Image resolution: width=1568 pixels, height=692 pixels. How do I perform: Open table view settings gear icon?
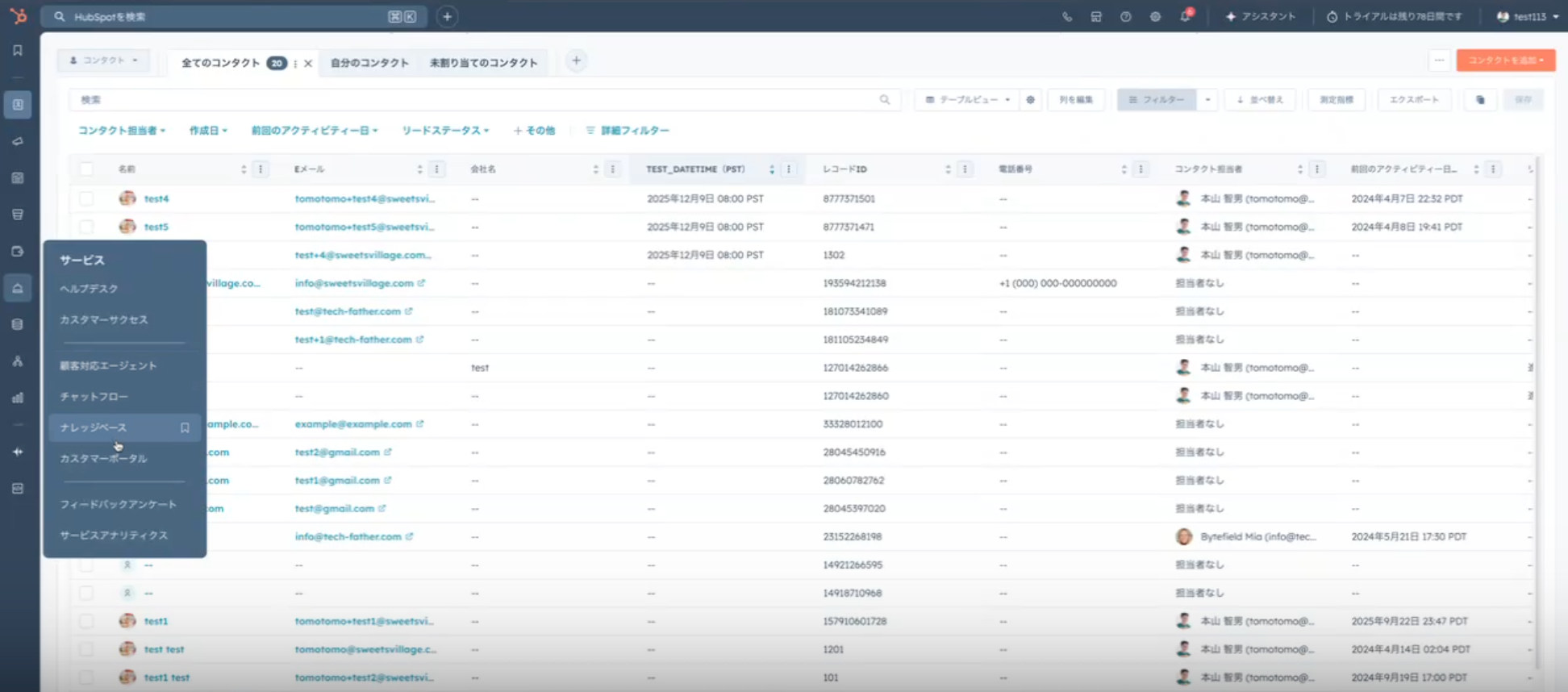[x=1030, y=100]
